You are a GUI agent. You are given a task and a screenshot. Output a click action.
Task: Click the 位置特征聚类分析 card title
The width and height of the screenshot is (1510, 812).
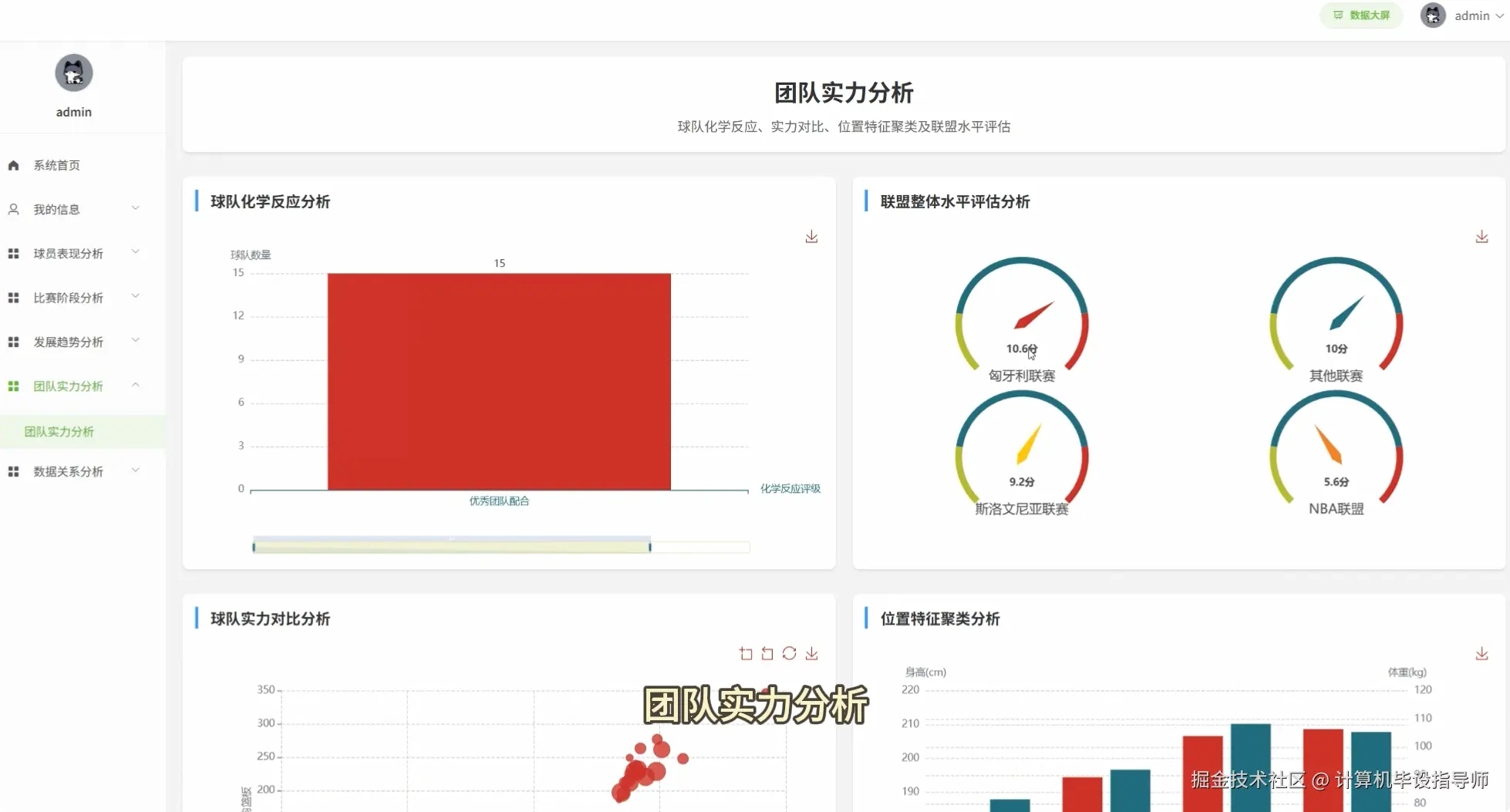pyautogui.click(x=939, y=618)
